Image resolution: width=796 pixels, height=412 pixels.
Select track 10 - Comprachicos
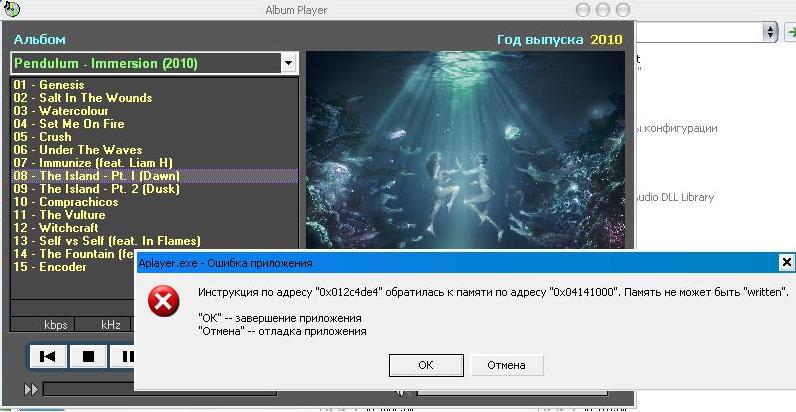point(154,202)
